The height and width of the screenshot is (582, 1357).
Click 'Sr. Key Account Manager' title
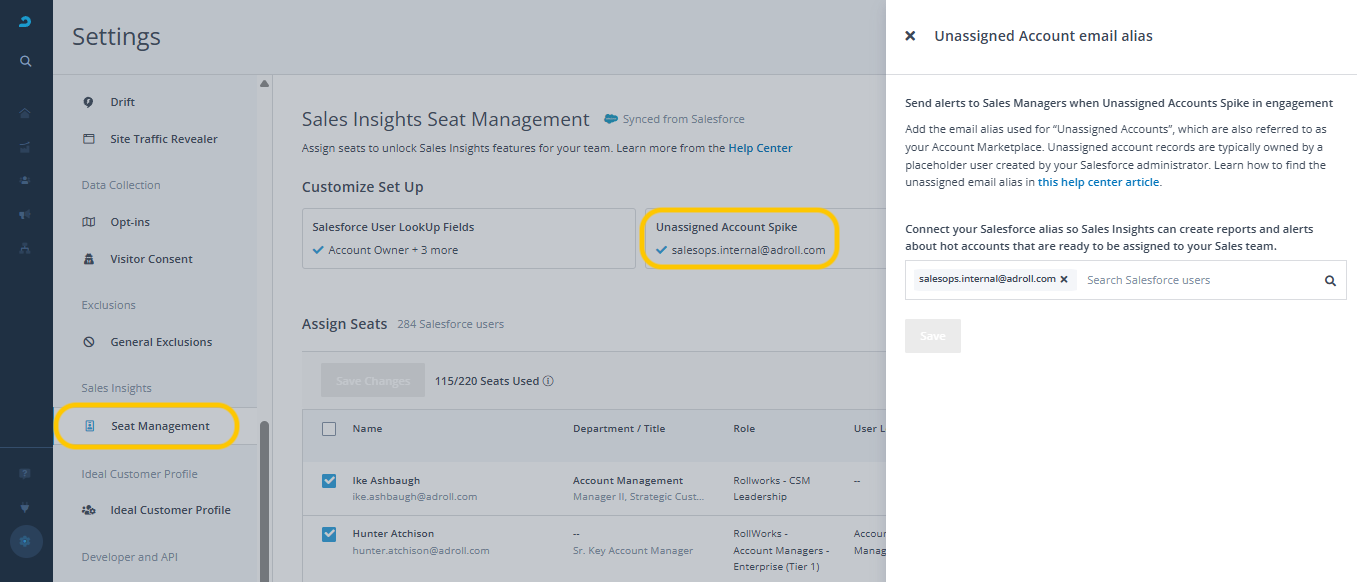pyautogui.click(x=633, y=550)
